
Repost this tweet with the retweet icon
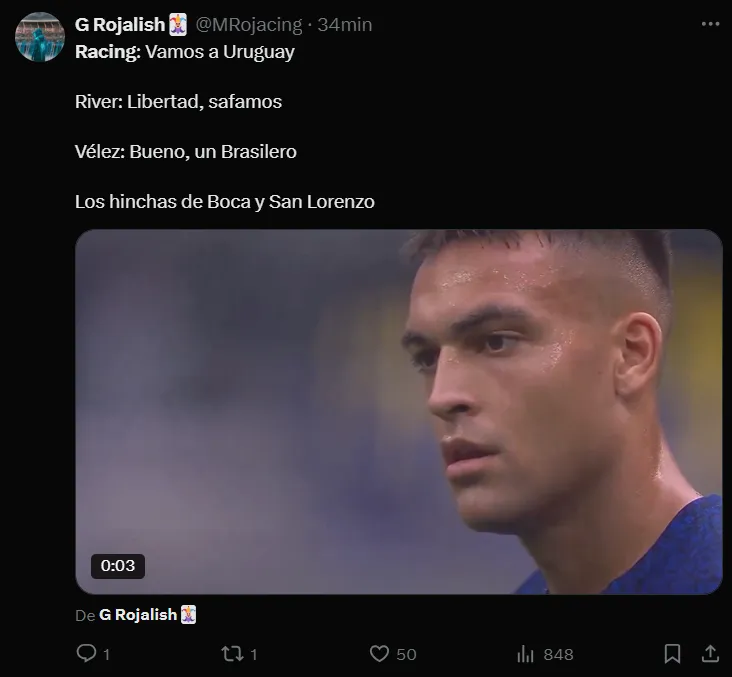231,654
